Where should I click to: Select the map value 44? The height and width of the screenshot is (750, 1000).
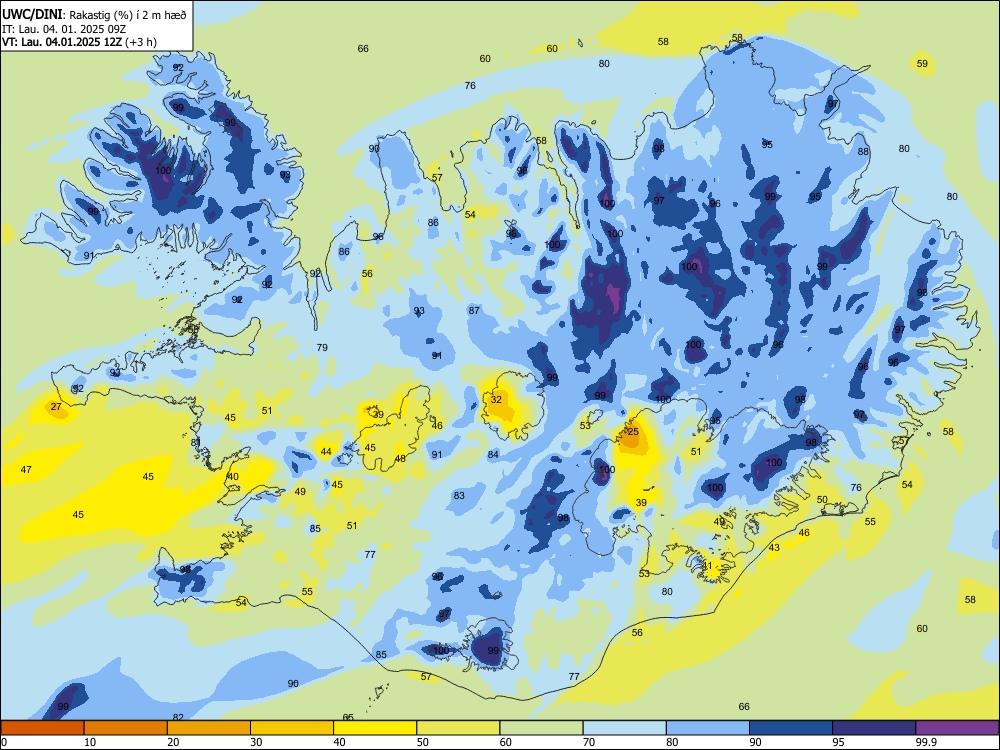coord(326,452)
